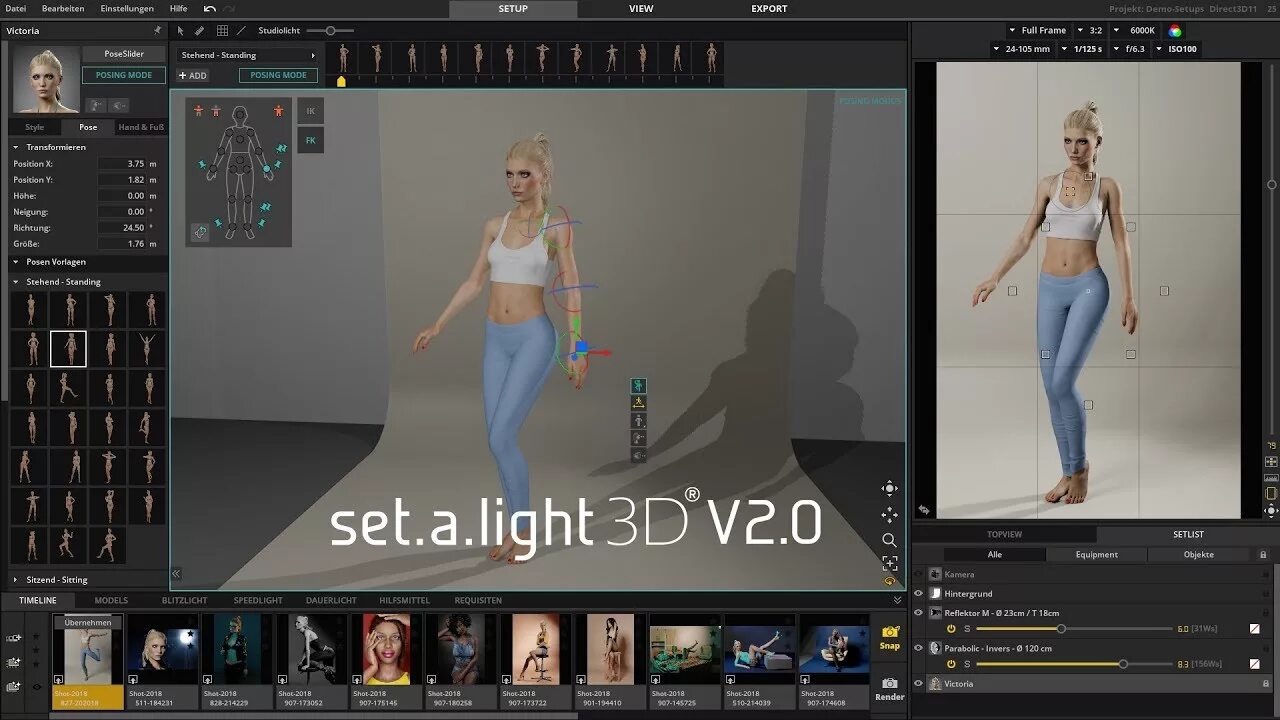This screenshot has width=1280, height=720.
Task: Open the Datei menu
Action: click(x=16, y=9)
